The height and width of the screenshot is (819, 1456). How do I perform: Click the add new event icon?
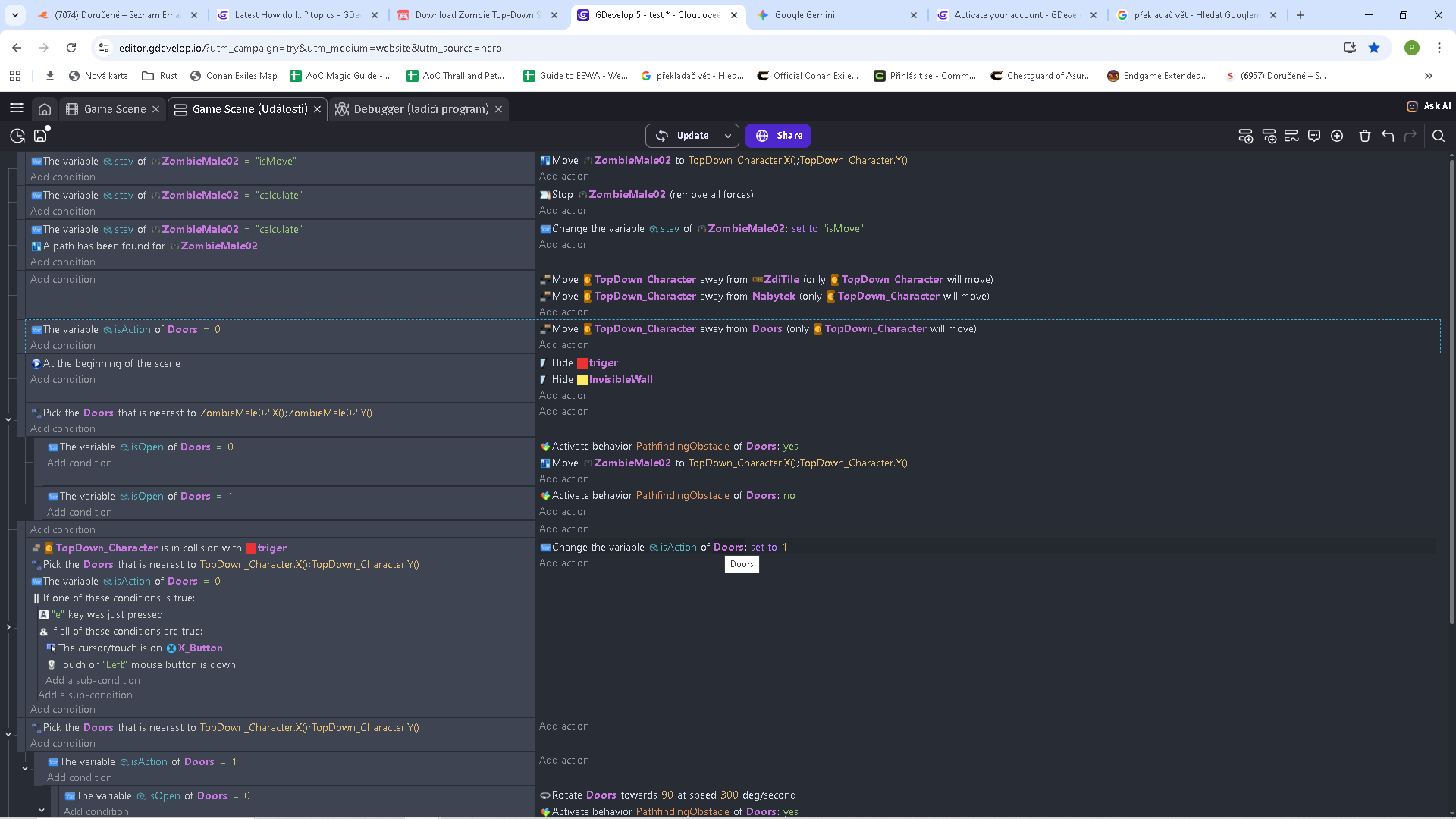[1245, 136]
